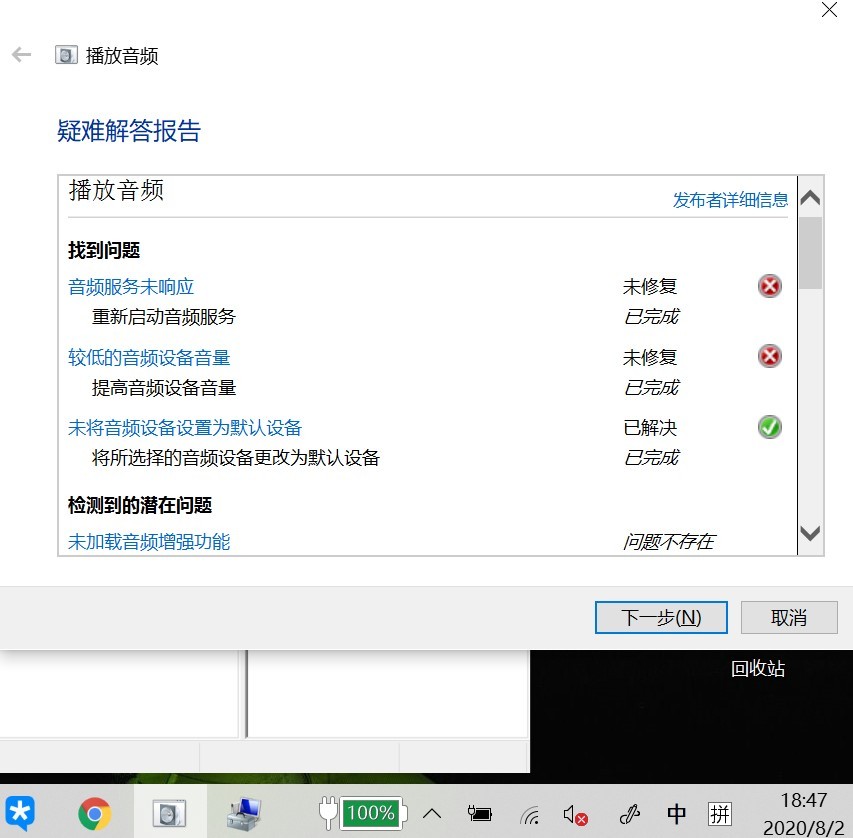Click the 拼 IME mode indicator
The height and width of the screenshot is (838, 853).
click(x=720, y=814)
